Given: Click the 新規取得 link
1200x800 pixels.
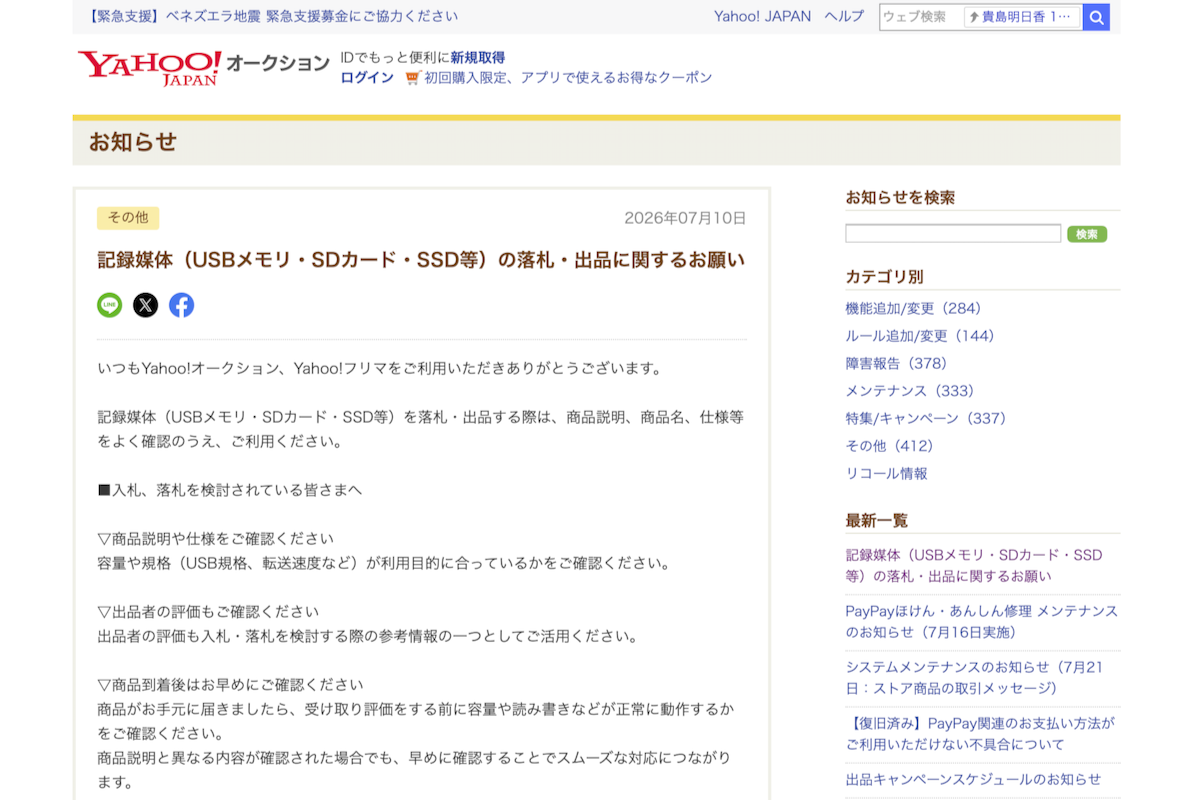Looking at the screenshot, I should point(478,57).
